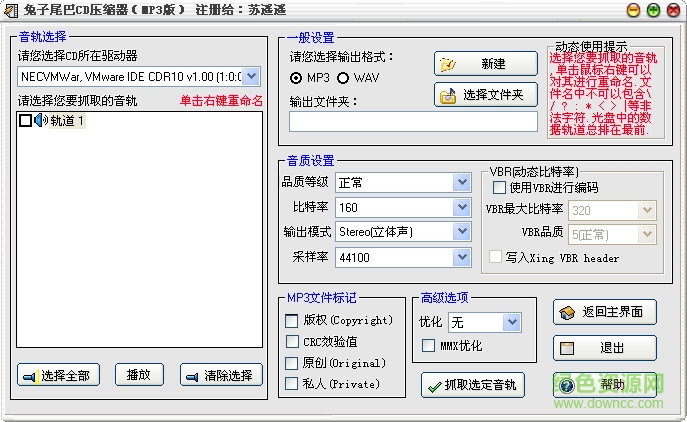This screenshot has width=687, height=422.
Task: Check 原创 (Original) option
Action: (291, 363)
